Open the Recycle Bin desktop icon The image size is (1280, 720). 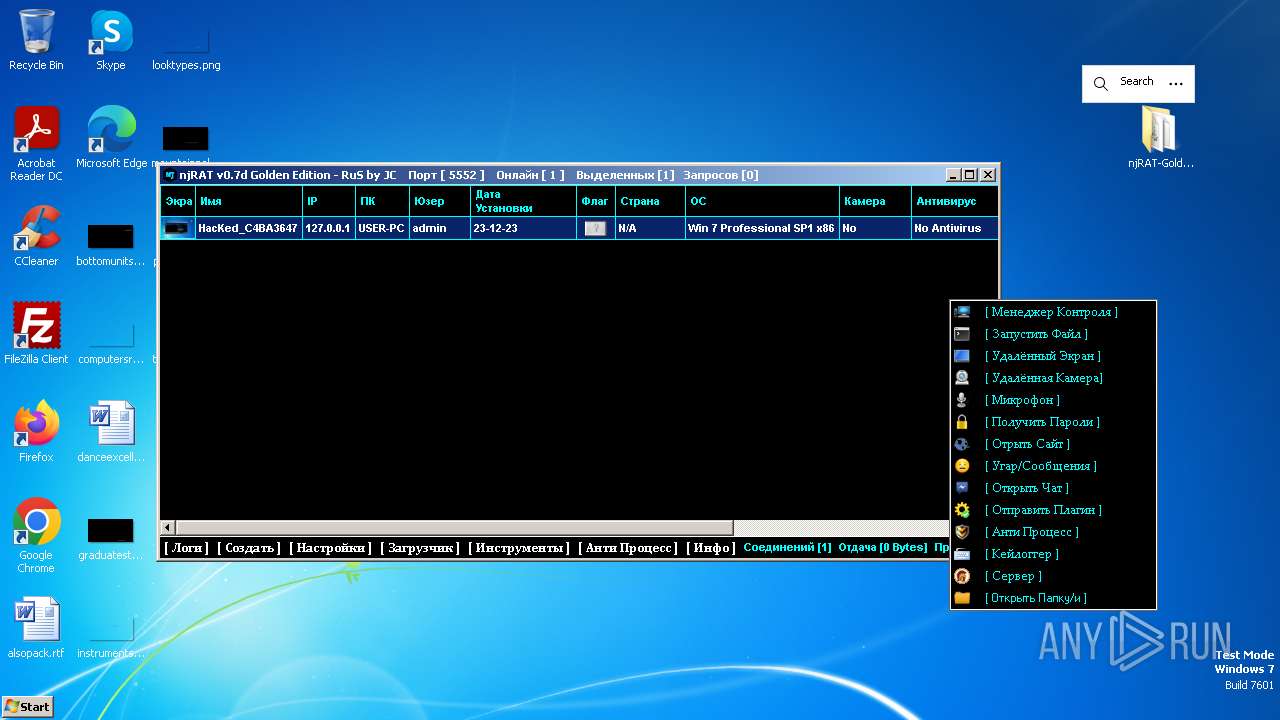coord(36,40)
